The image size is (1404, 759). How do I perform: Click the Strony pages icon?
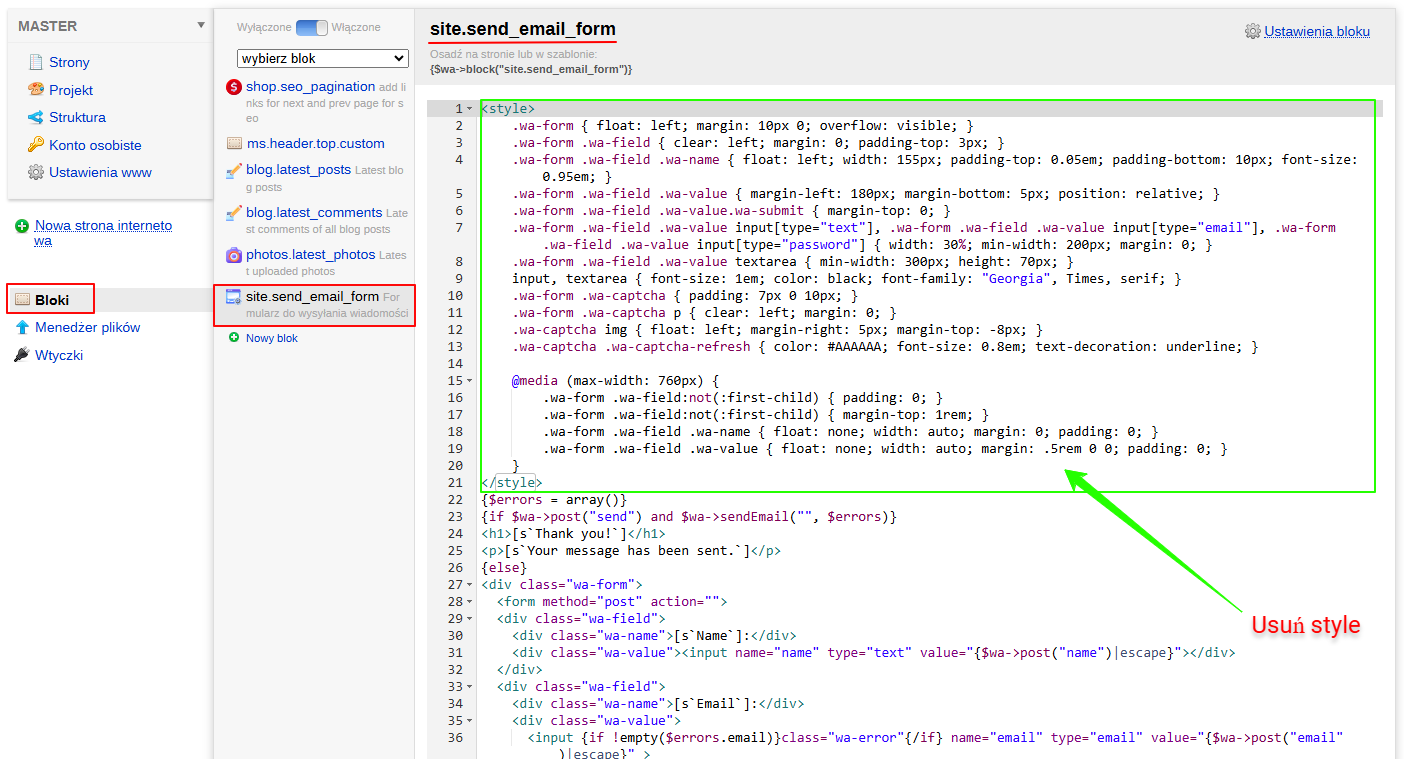36,62
